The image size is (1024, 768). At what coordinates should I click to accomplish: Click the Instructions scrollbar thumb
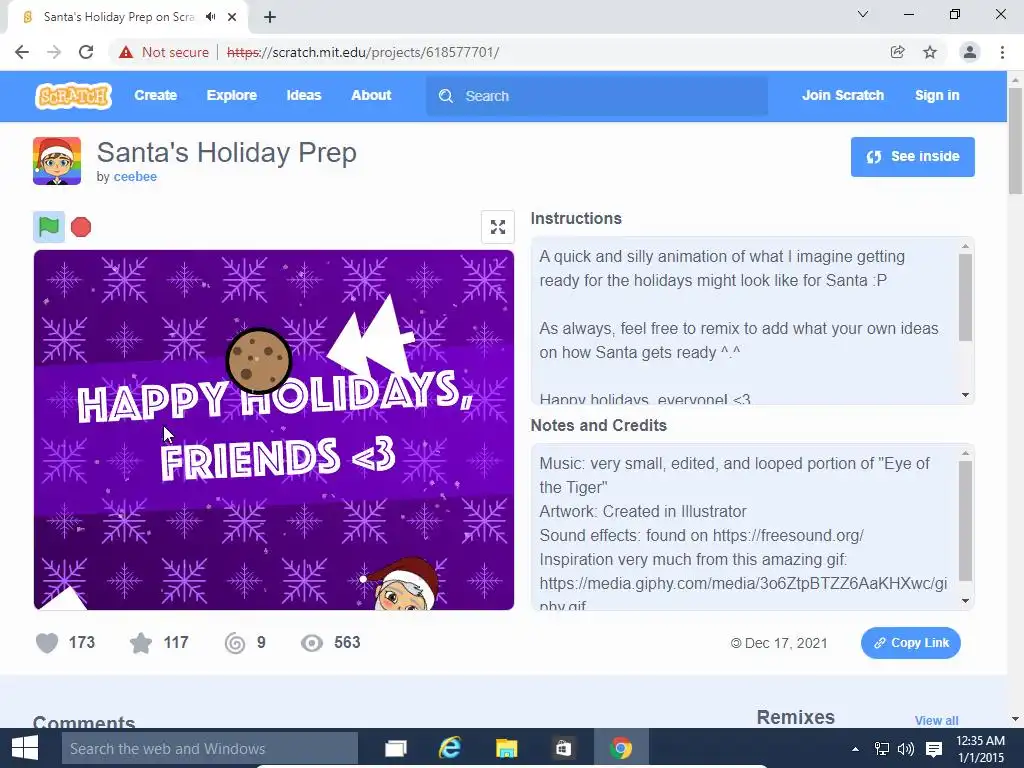[x=965, y=297]
